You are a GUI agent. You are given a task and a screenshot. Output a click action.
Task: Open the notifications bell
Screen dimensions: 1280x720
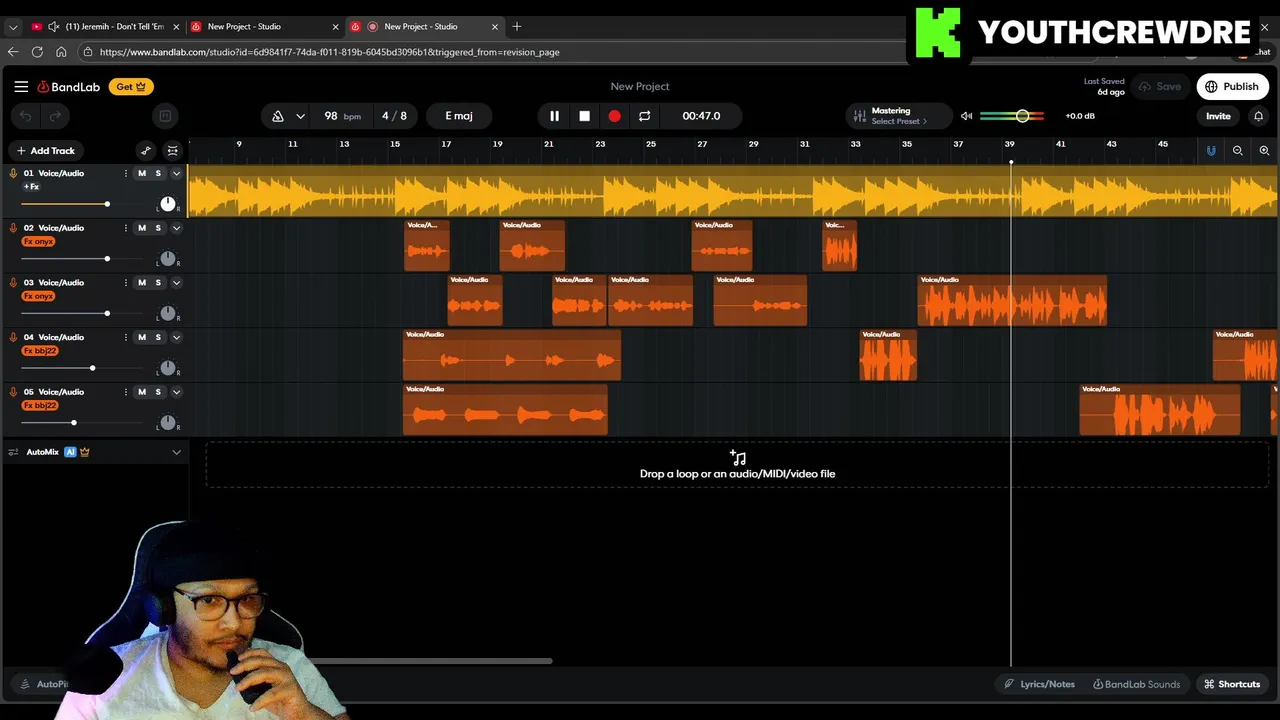[1258, 116]
